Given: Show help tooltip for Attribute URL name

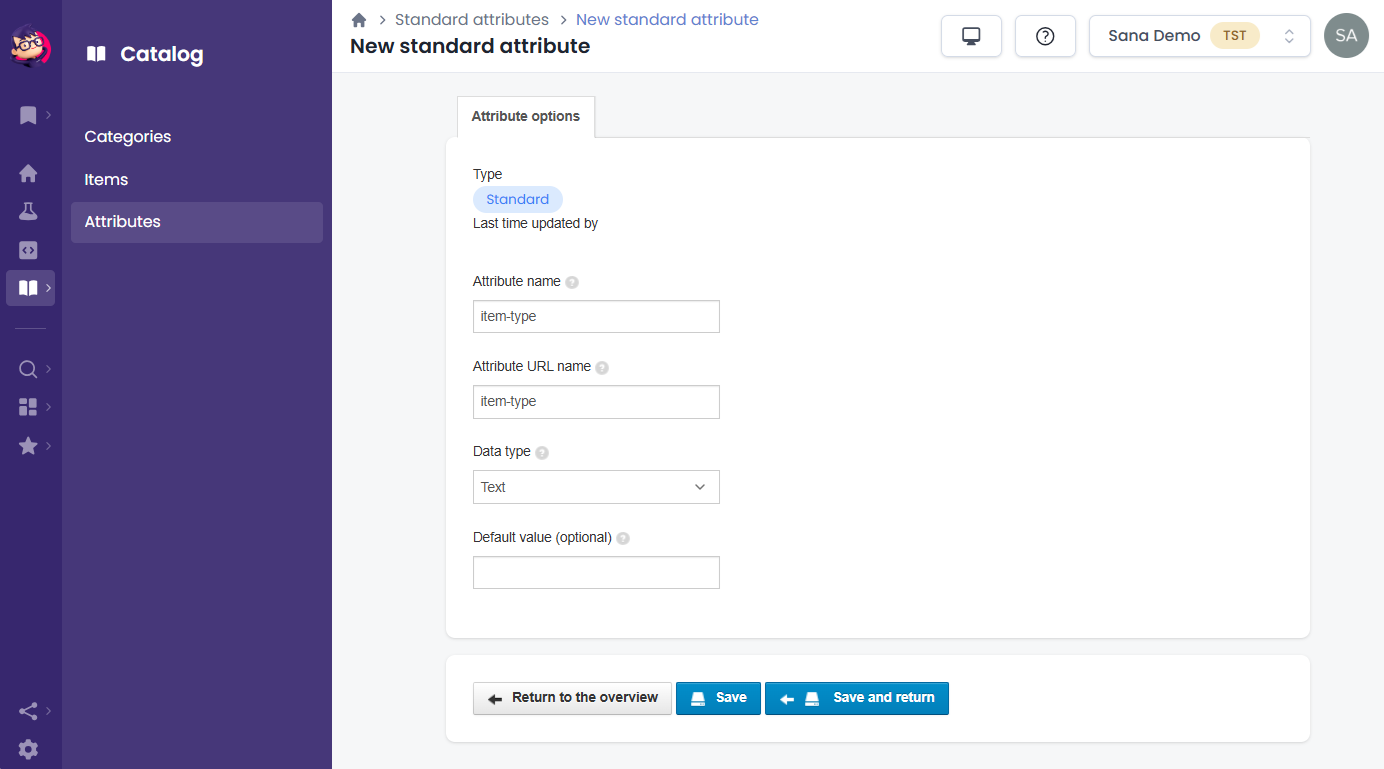Looking at the screenshot, I should (602, 368).
